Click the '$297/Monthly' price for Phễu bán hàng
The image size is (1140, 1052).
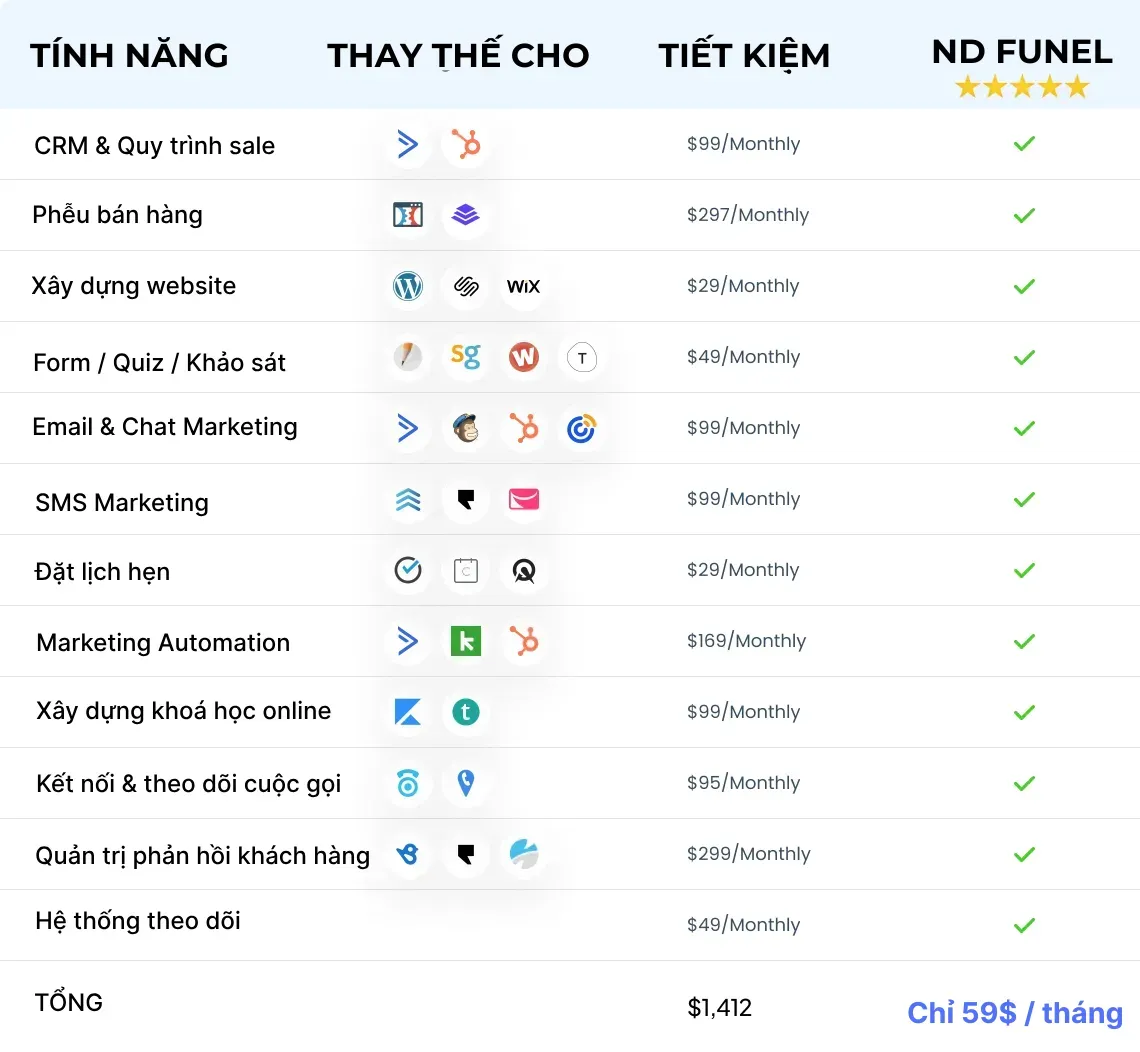coord(747,215)
